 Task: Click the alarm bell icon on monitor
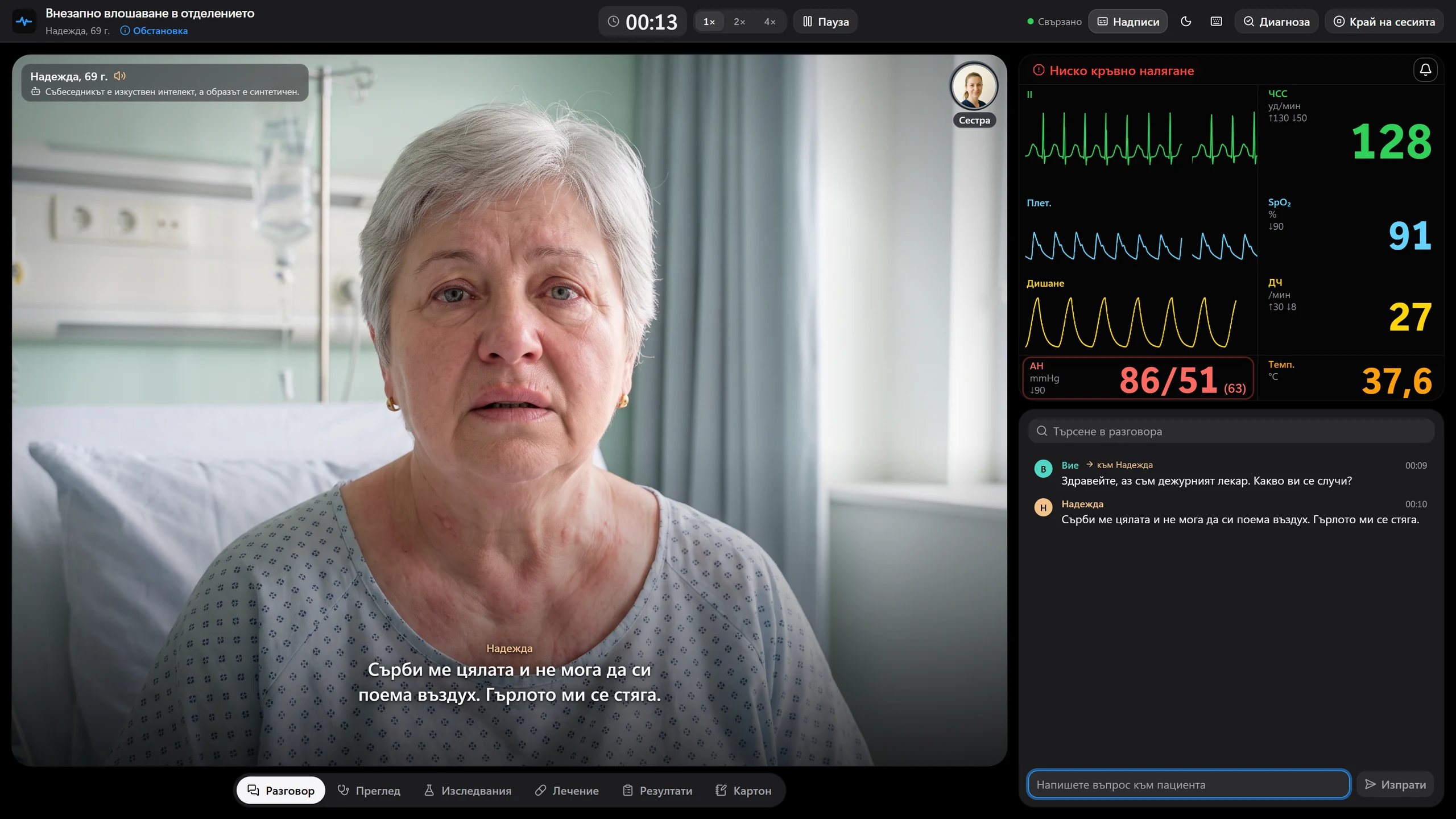coord(1425,70)
